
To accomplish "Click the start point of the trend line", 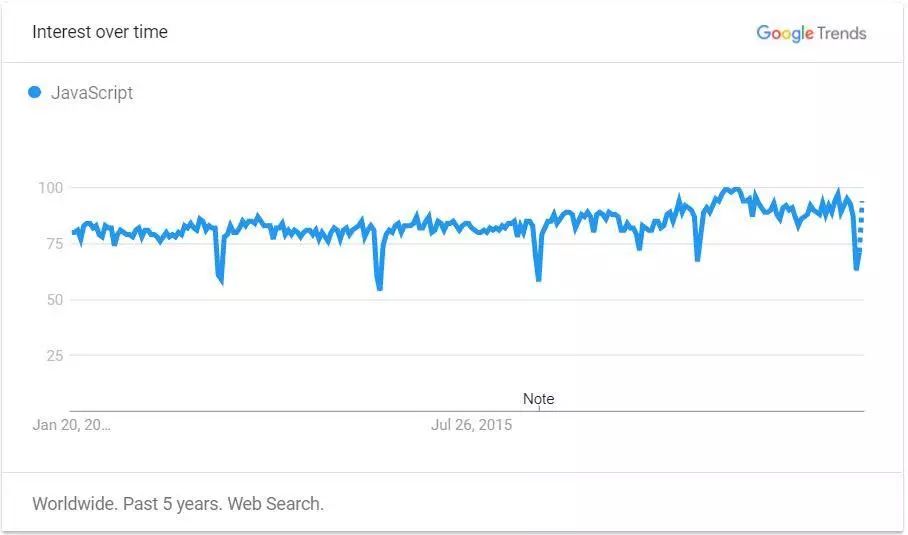I will pos(72,232).
